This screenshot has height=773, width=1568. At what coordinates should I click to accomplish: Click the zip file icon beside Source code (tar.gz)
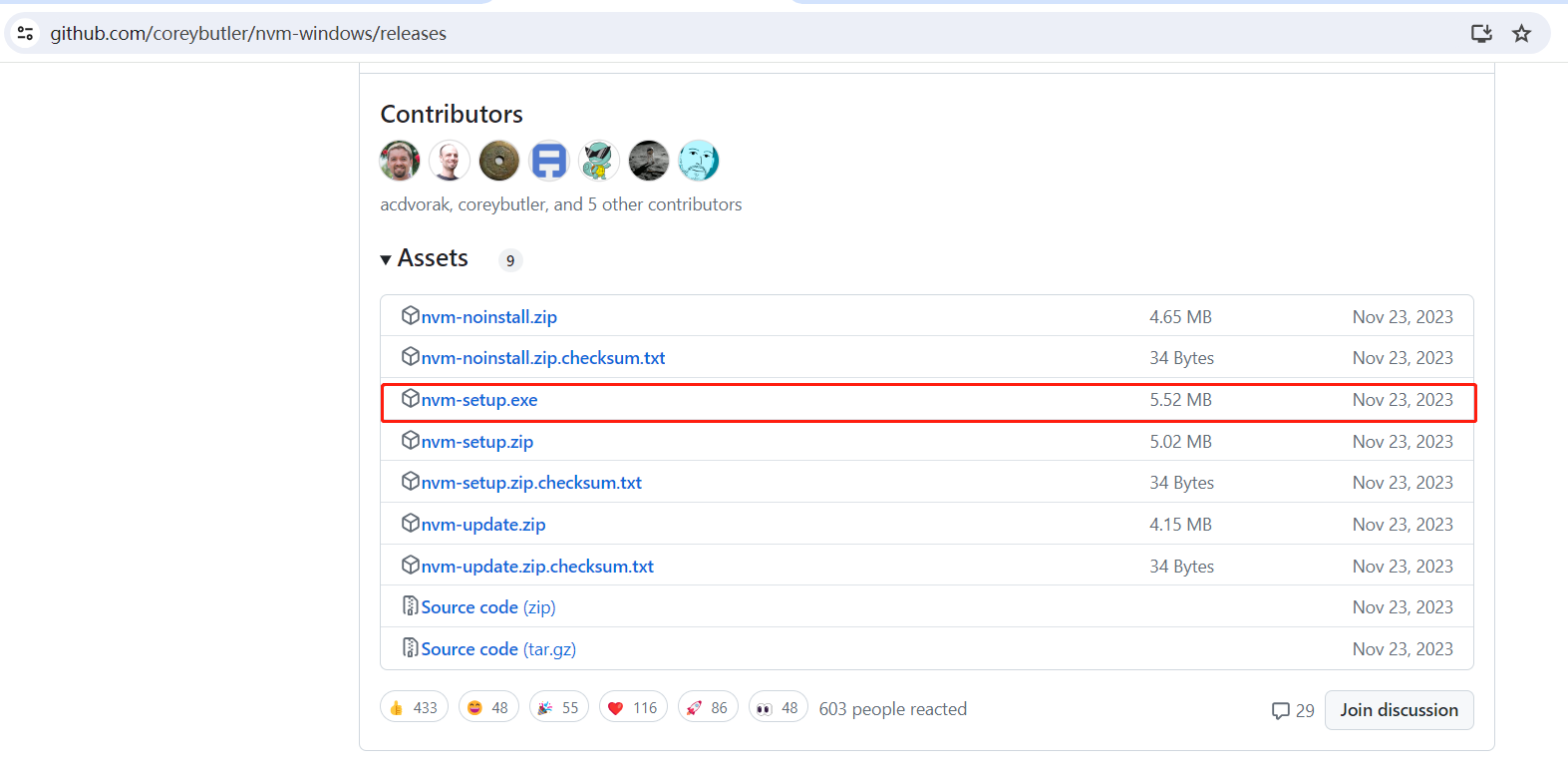pyautogui.click(x=410, y=648)
